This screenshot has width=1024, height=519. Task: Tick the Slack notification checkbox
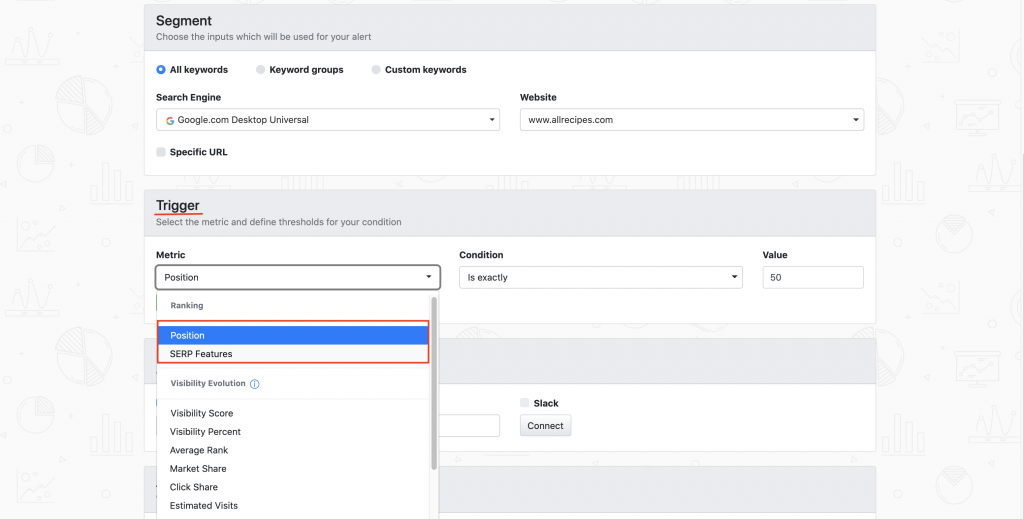[x=524, y=403]
